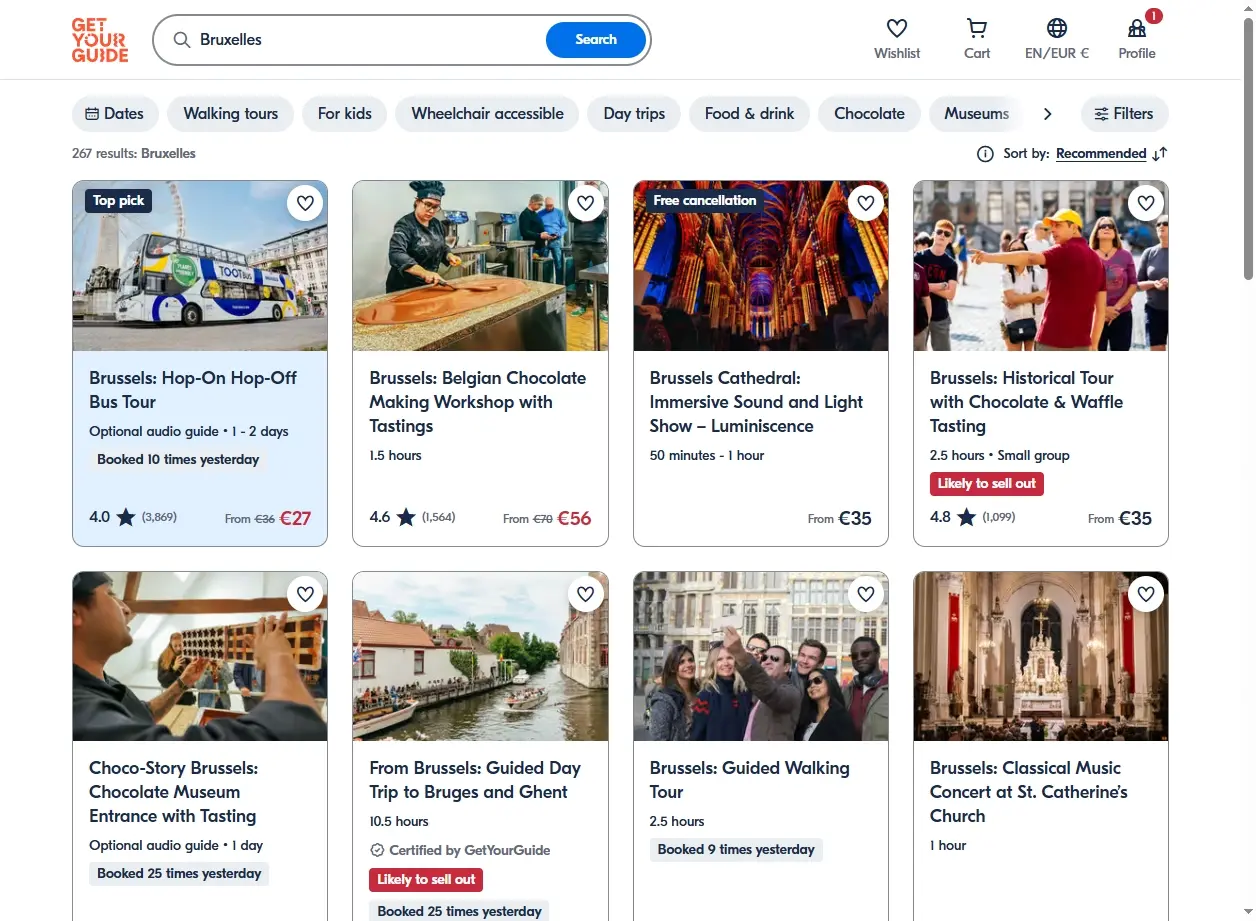Select the Walking tours filter chip
The image size is (1256, 921).
point(231,114)
